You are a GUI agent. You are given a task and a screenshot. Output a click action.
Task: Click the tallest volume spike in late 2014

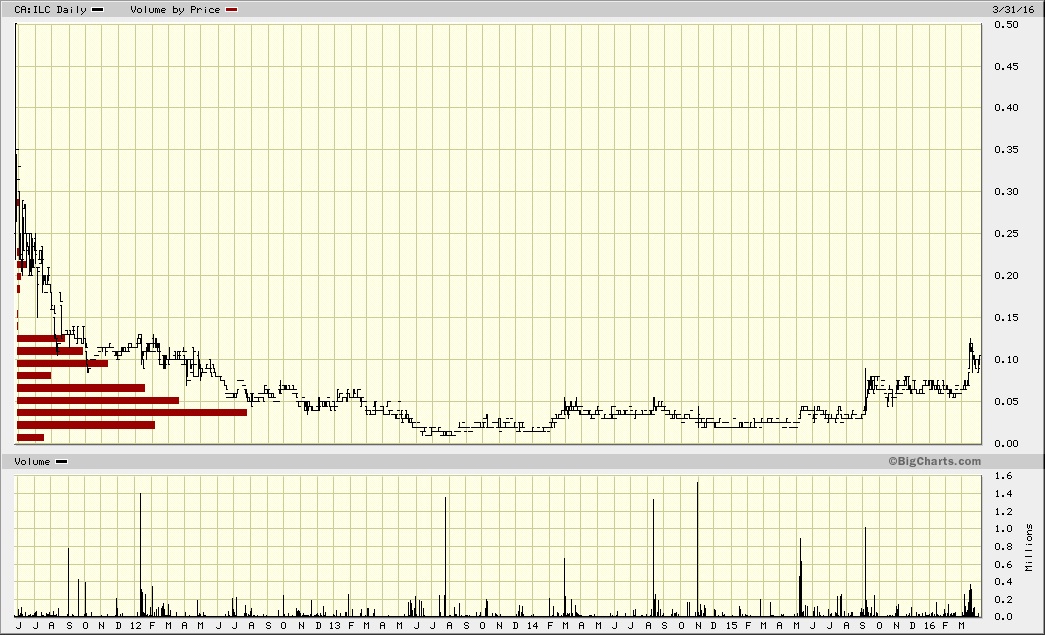coord(697,548)
